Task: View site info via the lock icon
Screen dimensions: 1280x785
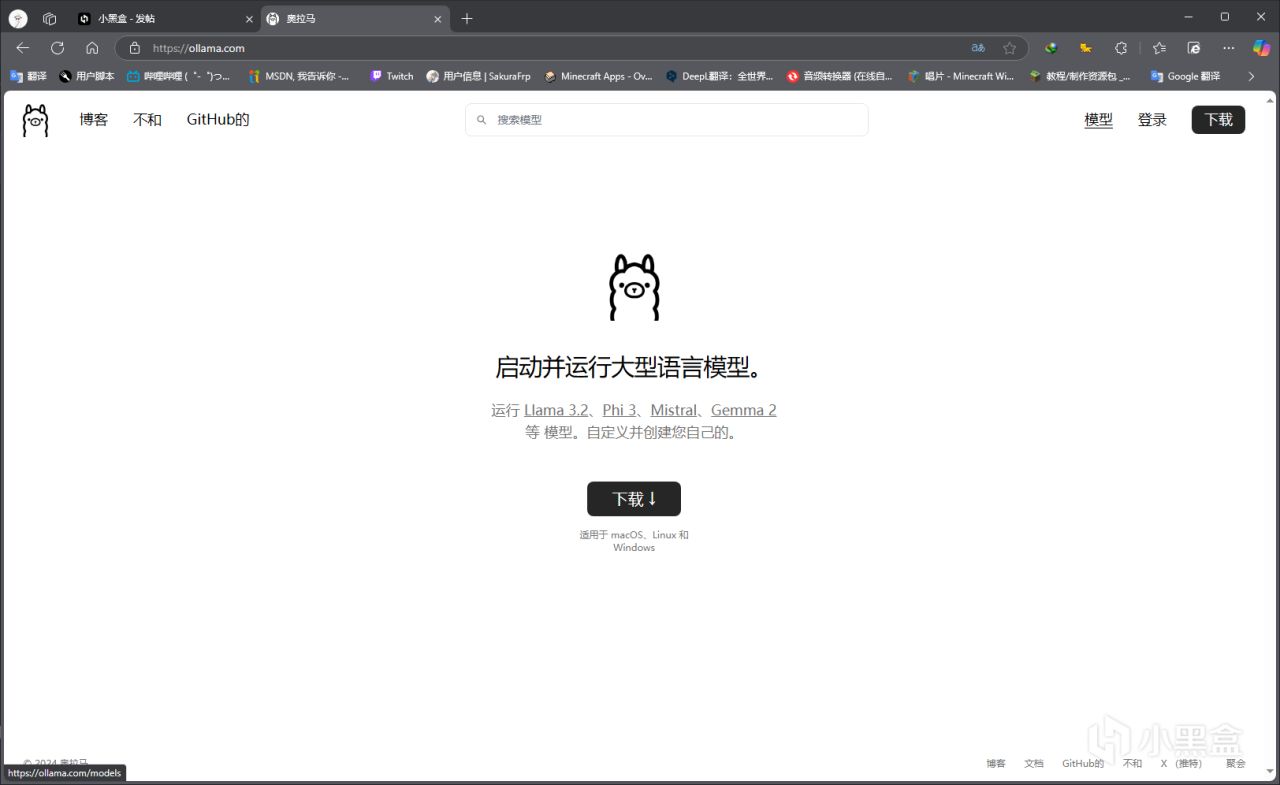Action: (x=135, y=48)
